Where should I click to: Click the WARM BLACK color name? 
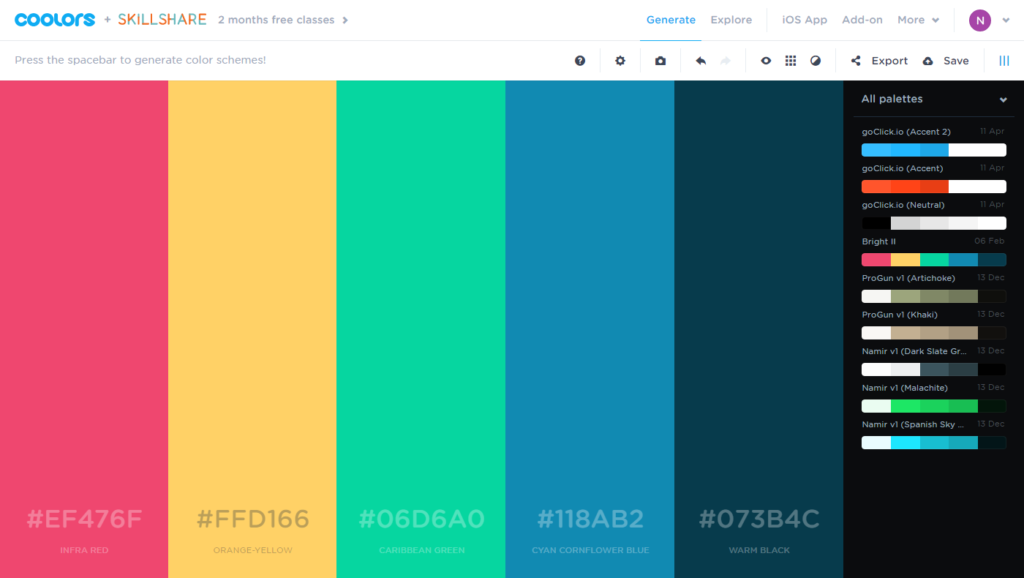click(759, 550)
